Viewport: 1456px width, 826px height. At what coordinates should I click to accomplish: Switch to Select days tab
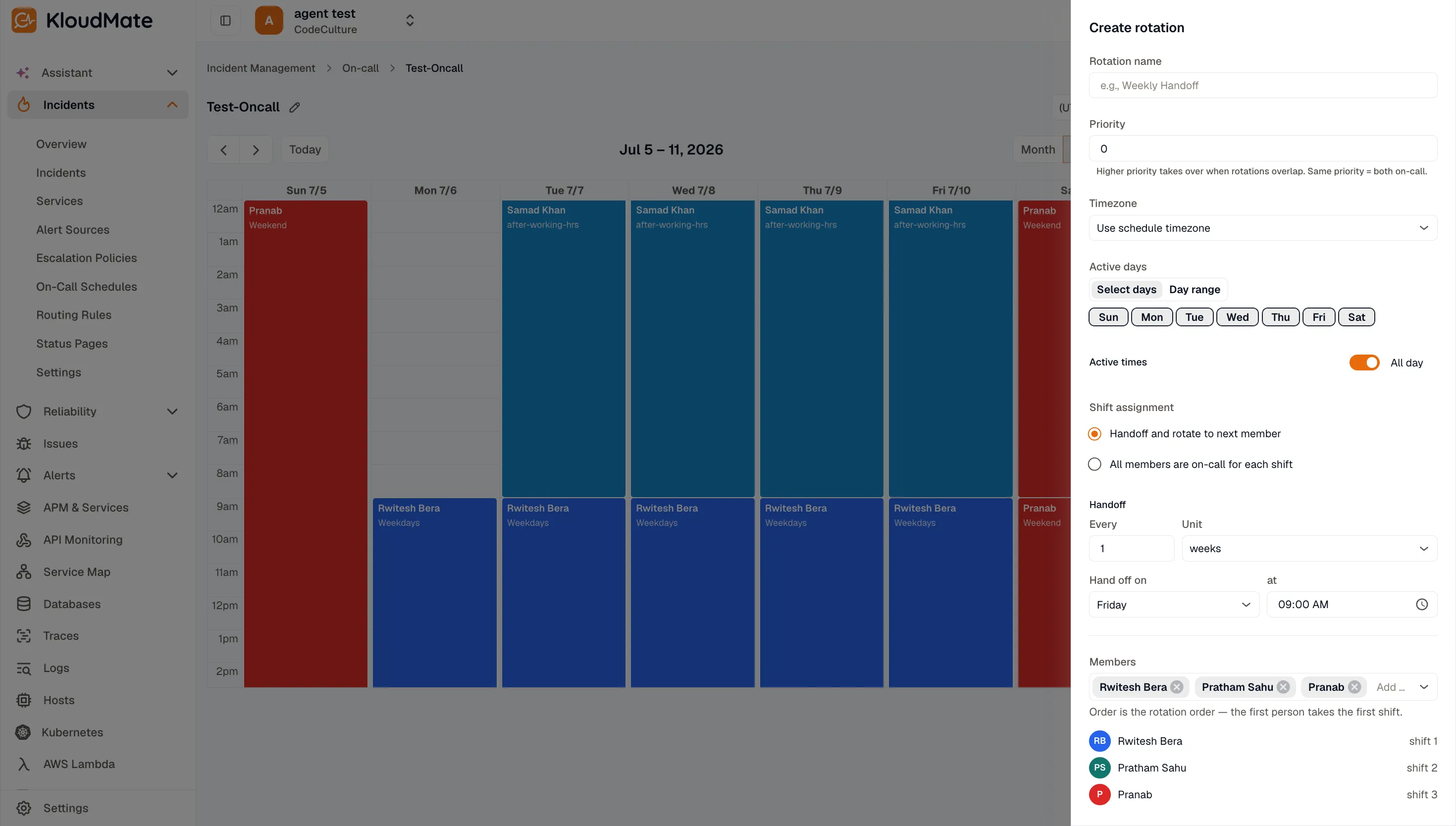click(1126, 290)
